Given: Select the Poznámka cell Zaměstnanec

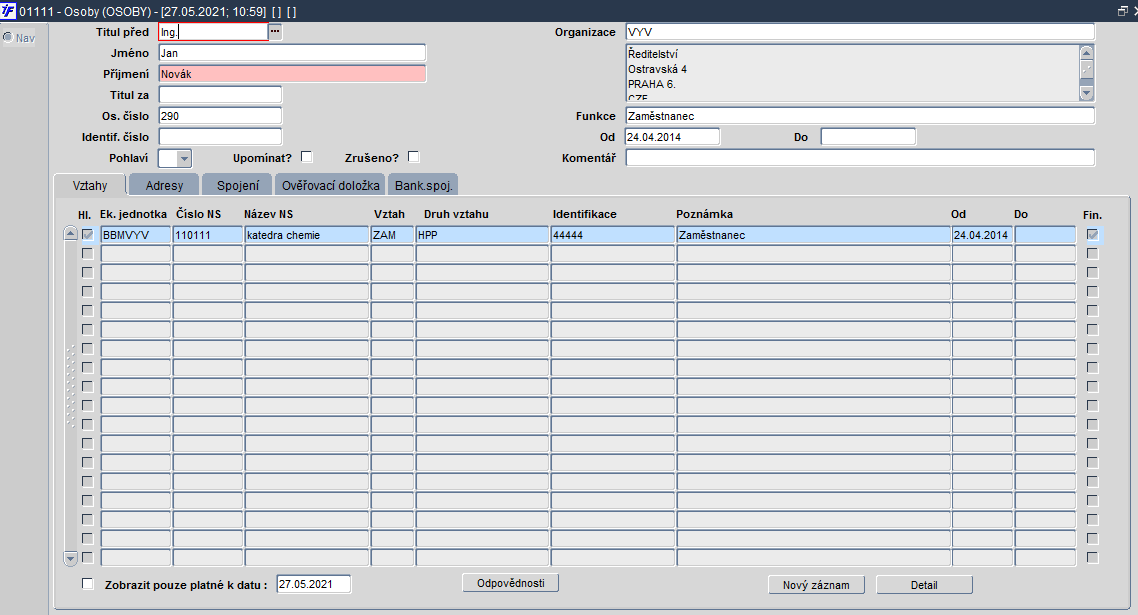Looking at the screenshot, I should click(814, 235).
